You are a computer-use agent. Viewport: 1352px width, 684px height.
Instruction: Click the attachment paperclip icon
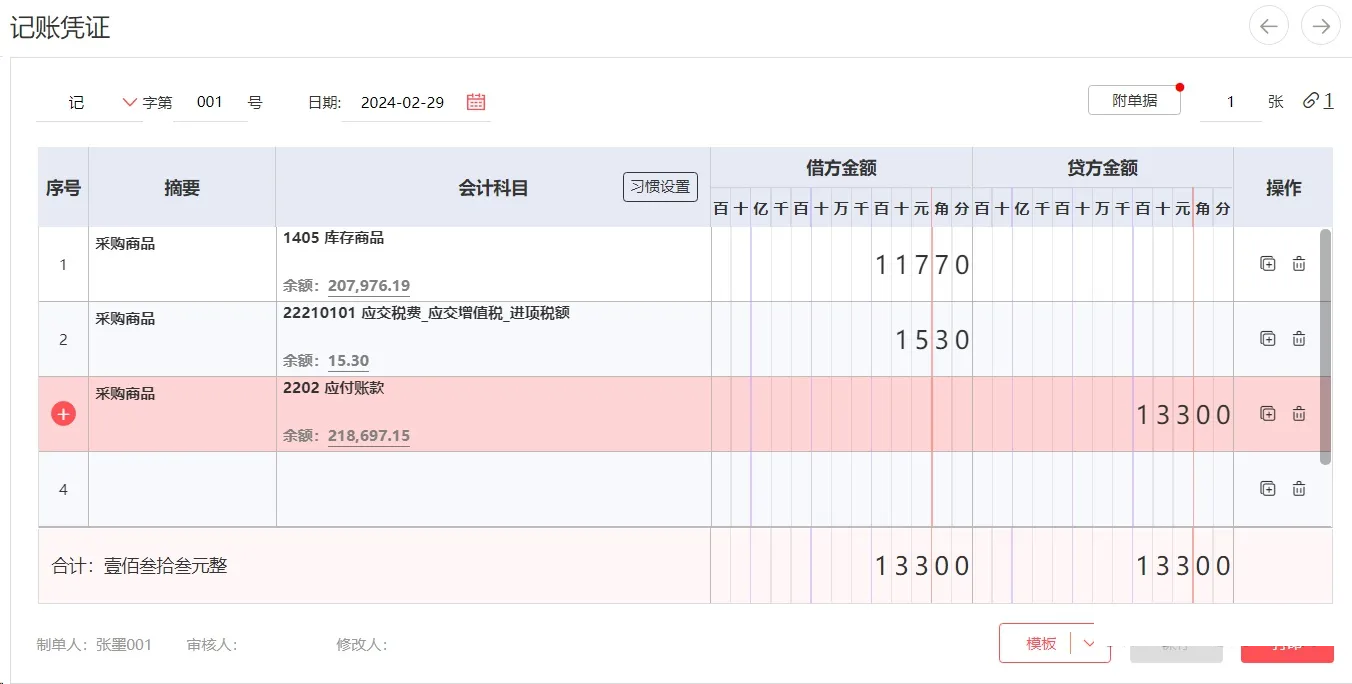tap(1311, 101)
